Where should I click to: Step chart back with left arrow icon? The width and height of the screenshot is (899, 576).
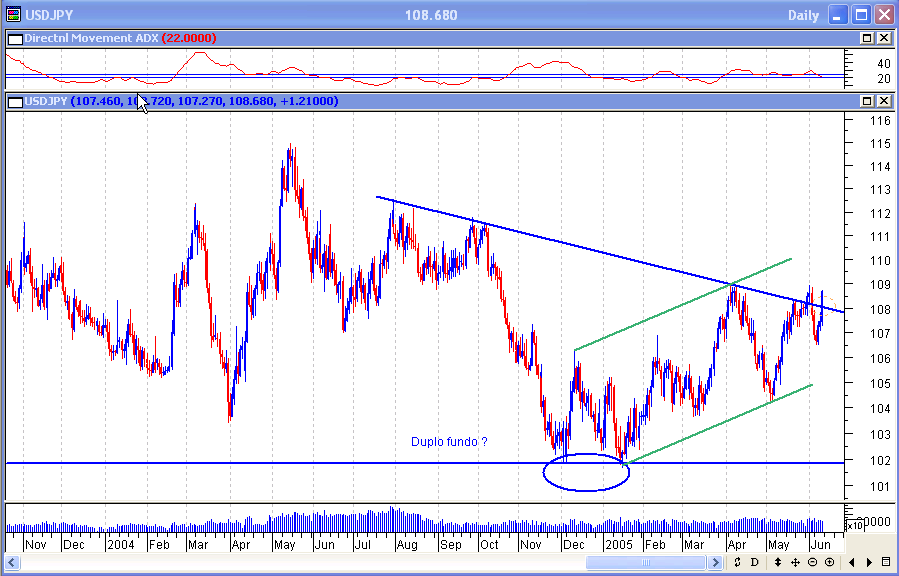click(853, 563)
